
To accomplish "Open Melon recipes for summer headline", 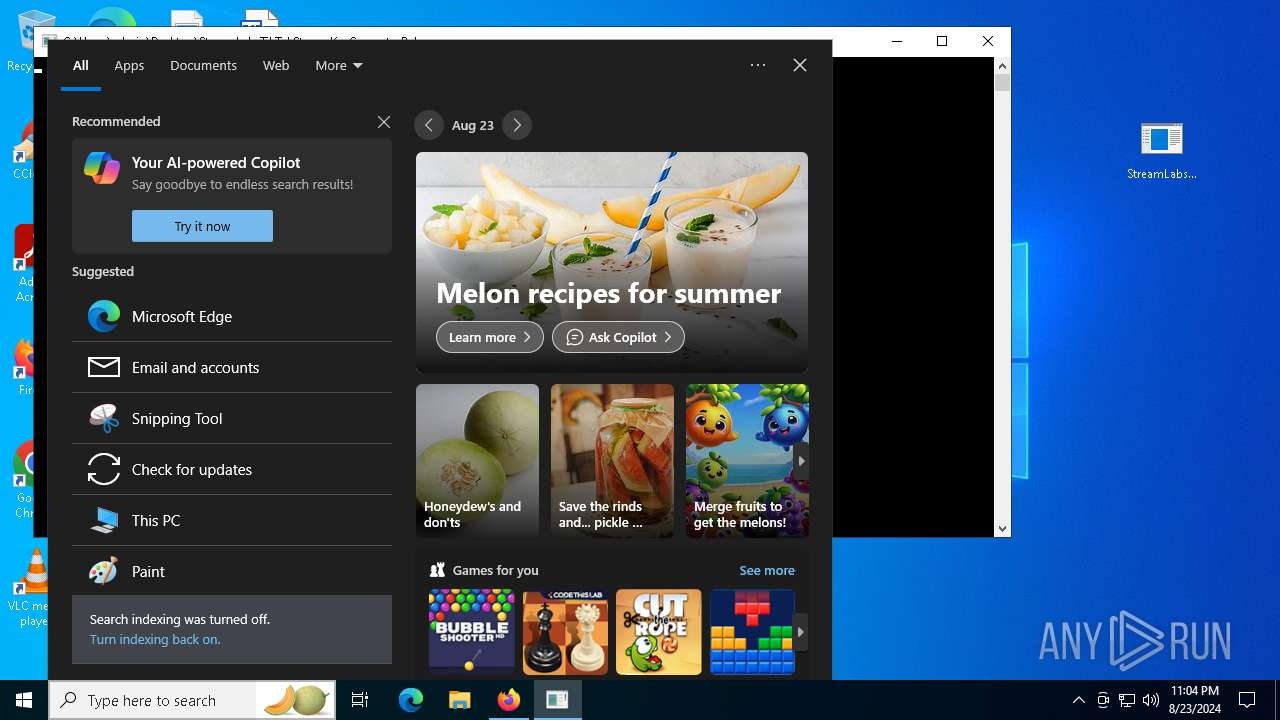I will 608,293.
